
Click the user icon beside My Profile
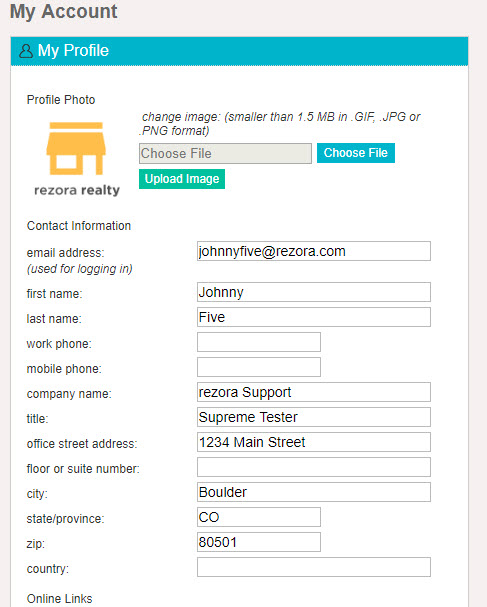(x=26, y=51)
